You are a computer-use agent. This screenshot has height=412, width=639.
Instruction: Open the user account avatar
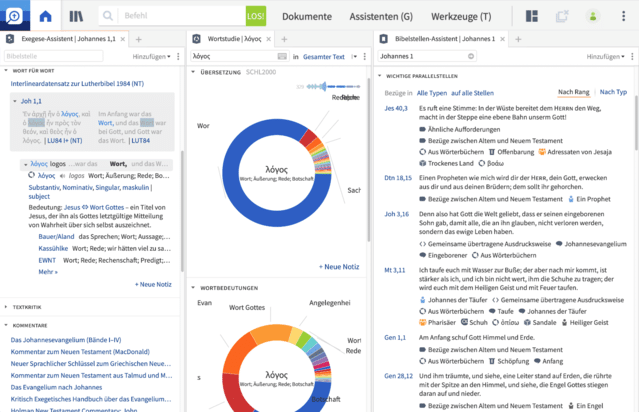(x=593, y=16)
